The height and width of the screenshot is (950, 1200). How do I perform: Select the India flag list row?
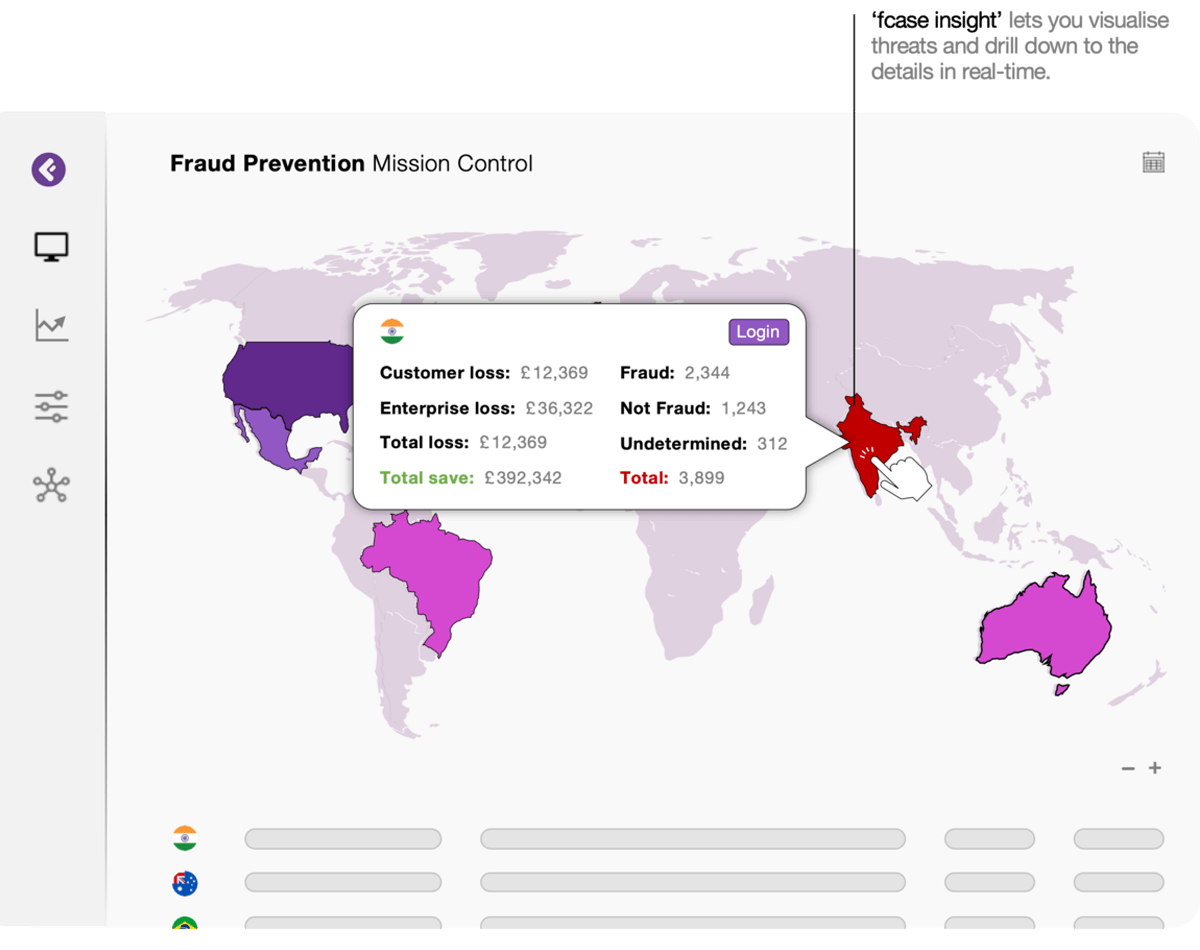(x=185, y=838)
